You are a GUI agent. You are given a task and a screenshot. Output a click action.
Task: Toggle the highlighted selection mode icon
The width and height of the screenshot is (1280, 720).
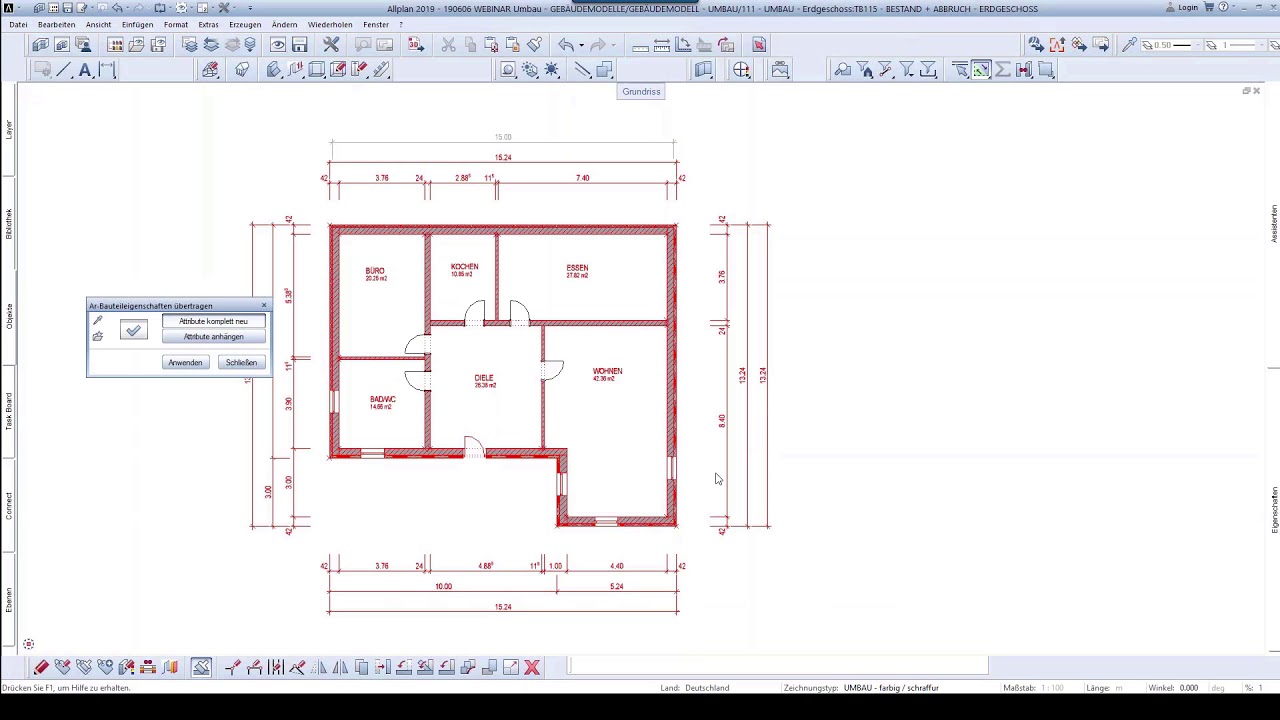(x=981, y=70)
